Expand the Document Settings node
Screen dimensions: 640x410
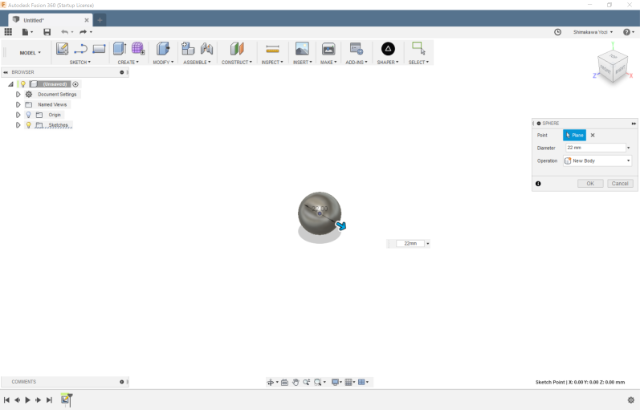[18, 94]
